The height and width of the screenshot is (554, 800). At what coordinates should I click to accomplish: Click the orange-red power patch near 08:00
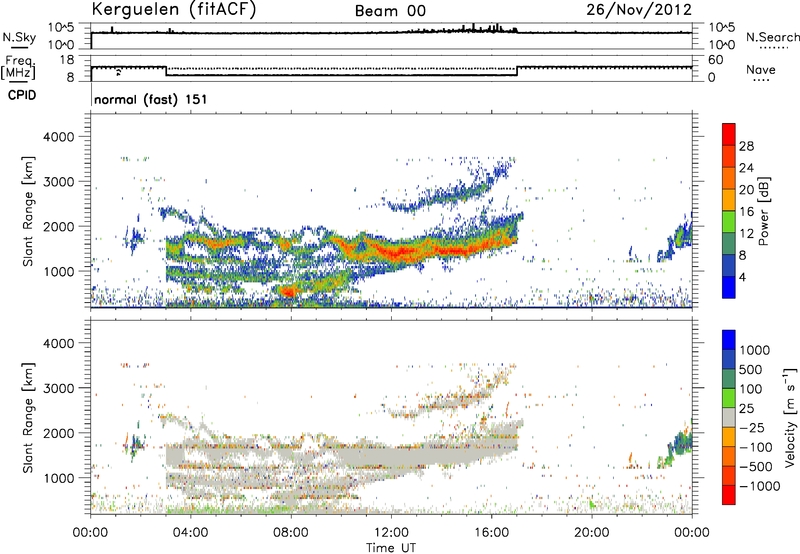pyautogui.click(x=287, y=291)
